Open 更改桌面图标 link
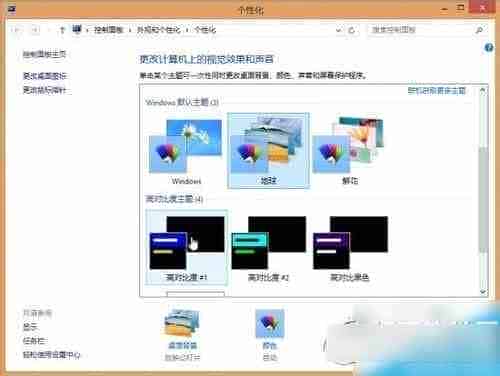 point(45,76)
